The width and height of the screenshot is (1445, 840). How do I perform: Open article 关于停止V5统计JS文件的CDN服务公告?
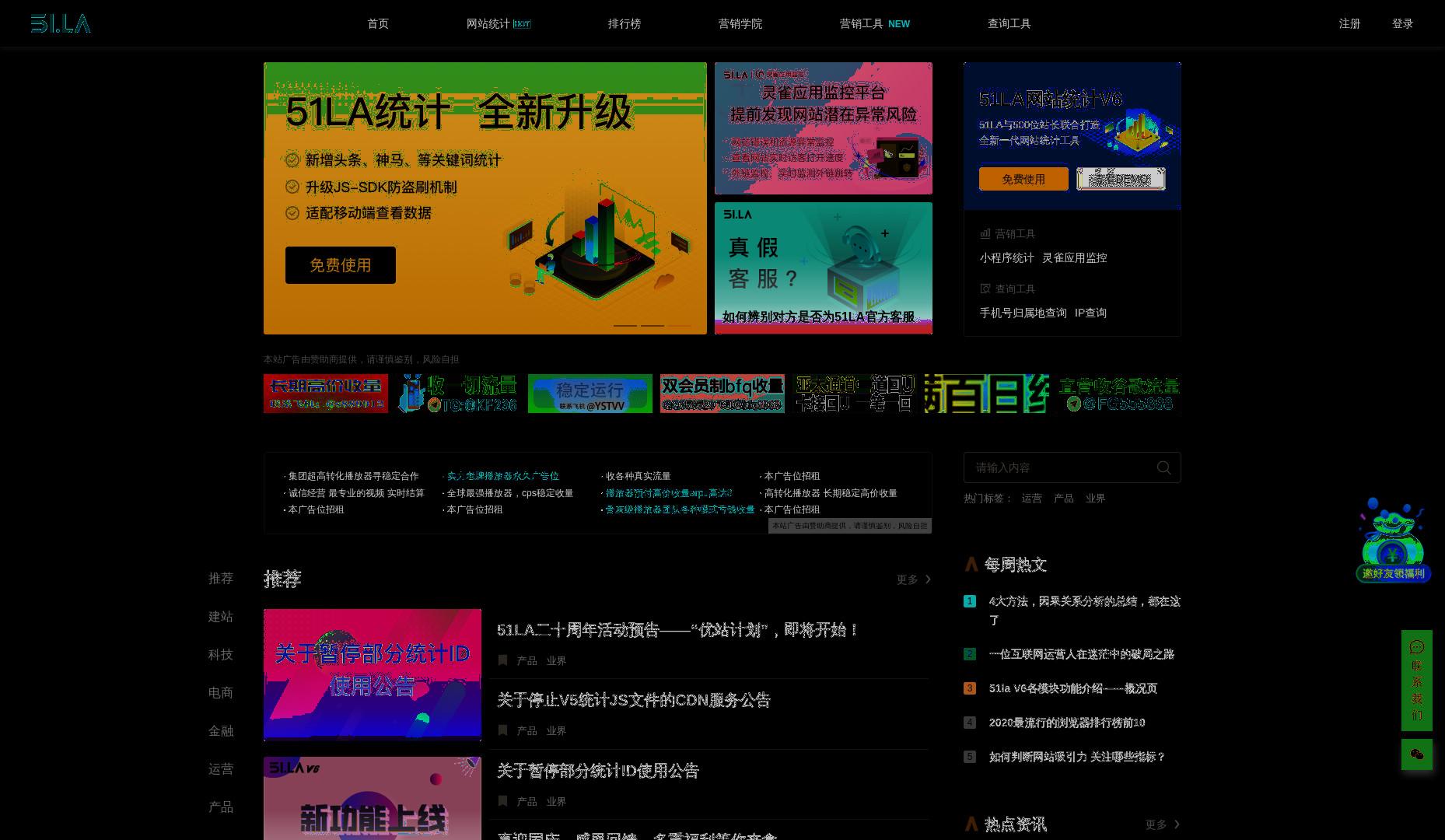coord(634,700)
